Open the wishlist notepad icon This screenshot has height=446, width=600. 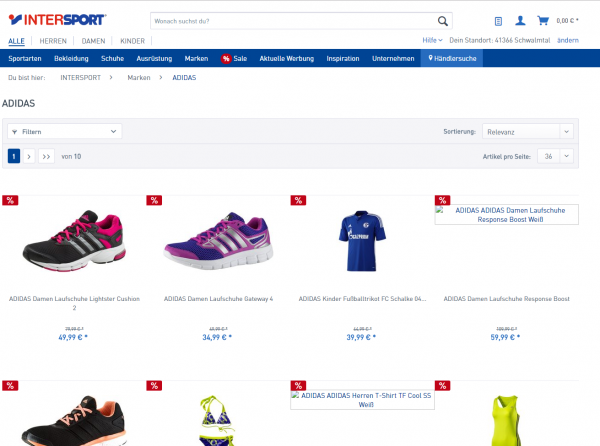coord(498,21)
